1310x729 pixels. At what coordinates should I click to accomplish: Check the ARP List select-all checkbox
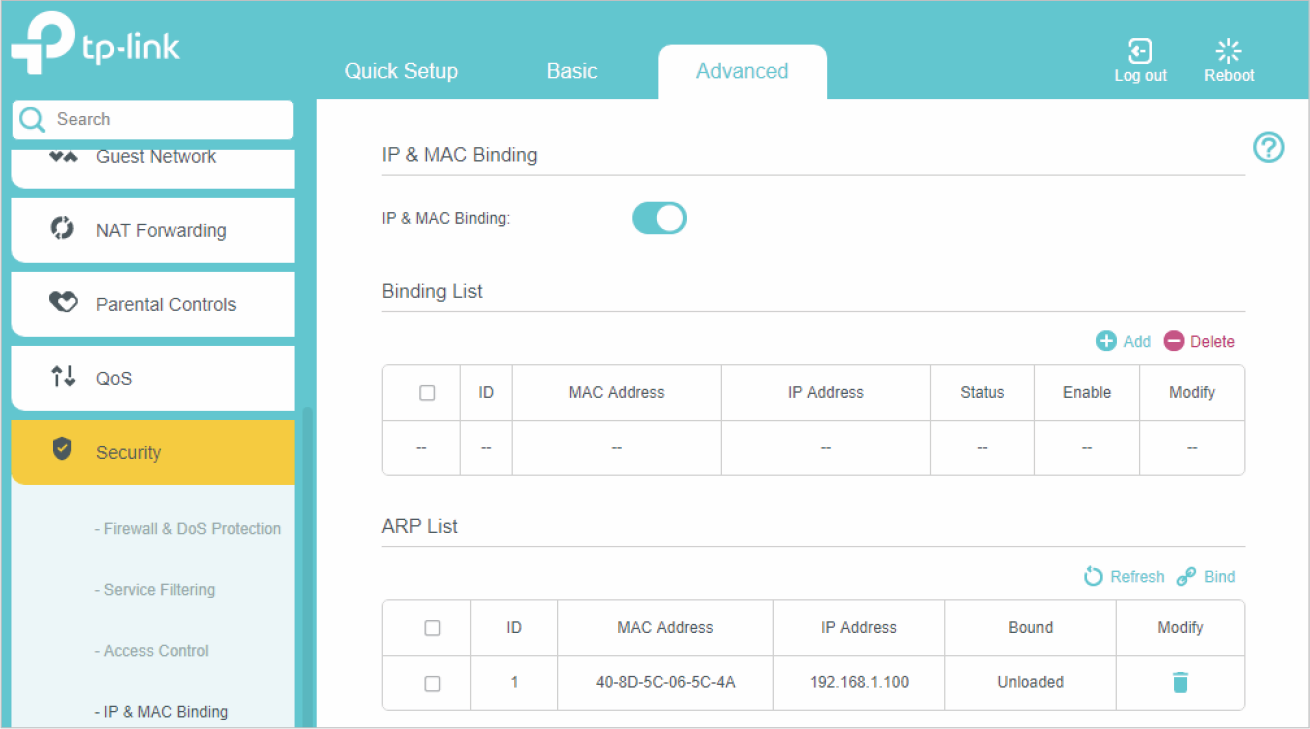click(x=432, y=628)
